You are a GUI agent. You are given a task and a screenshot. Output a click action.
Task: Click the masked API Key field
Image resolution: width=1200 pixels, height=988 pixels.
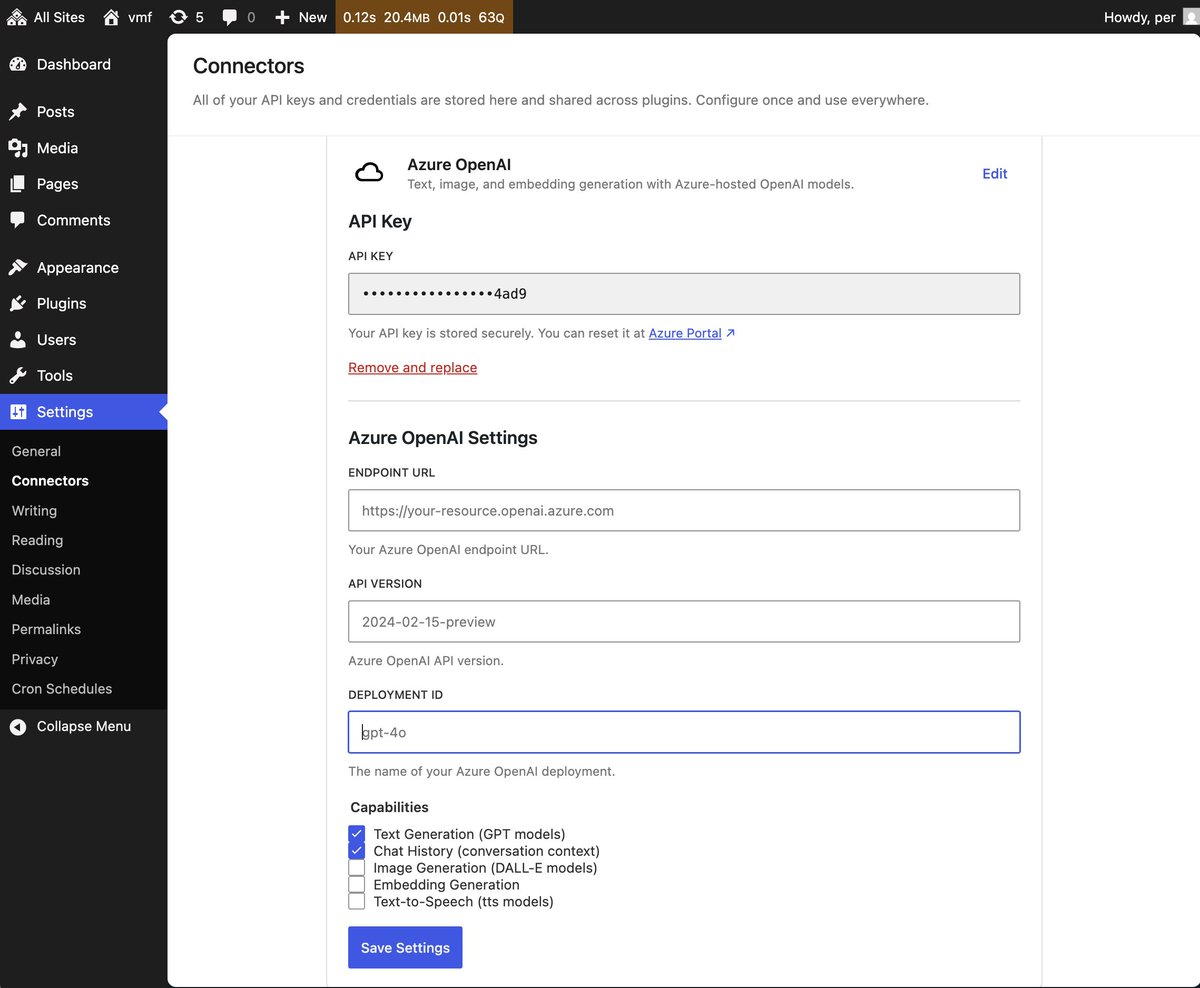point(684,294)
